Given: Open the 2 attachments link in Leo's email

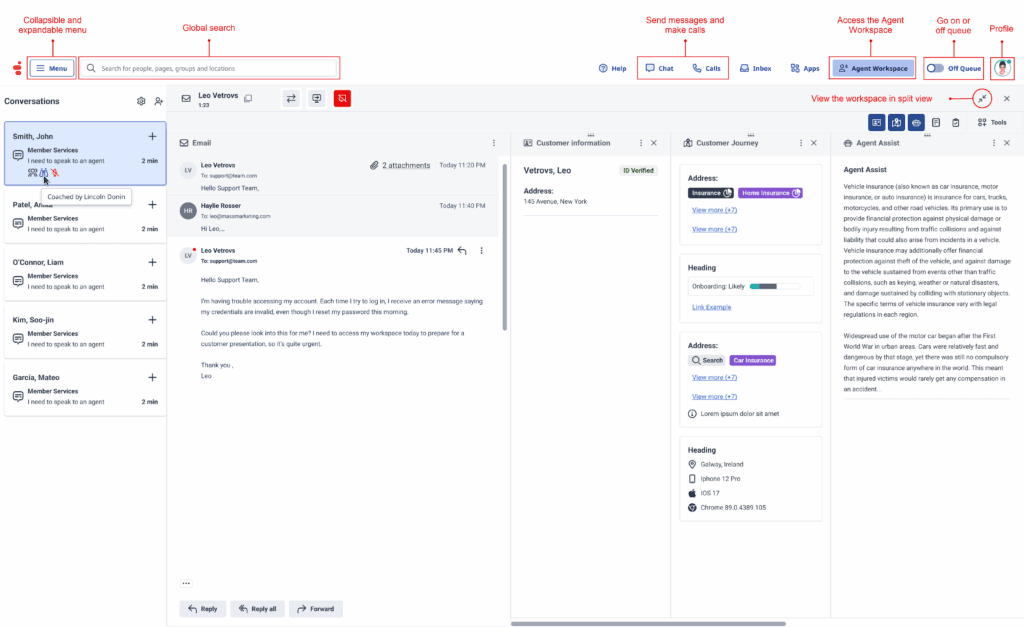Looking at the screenshot, I should tap(404, 164).
